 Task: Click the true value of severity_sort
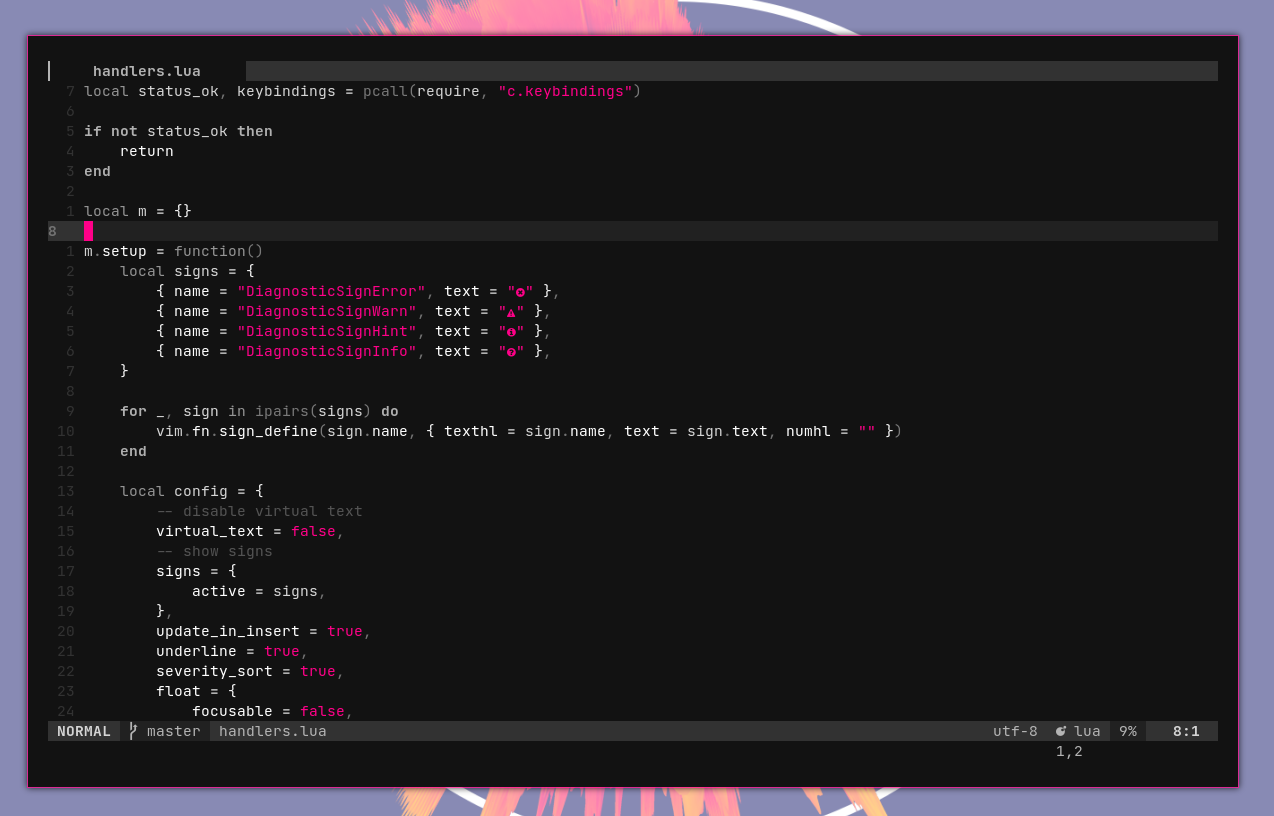pyautogui.click(x=317, y=671)
